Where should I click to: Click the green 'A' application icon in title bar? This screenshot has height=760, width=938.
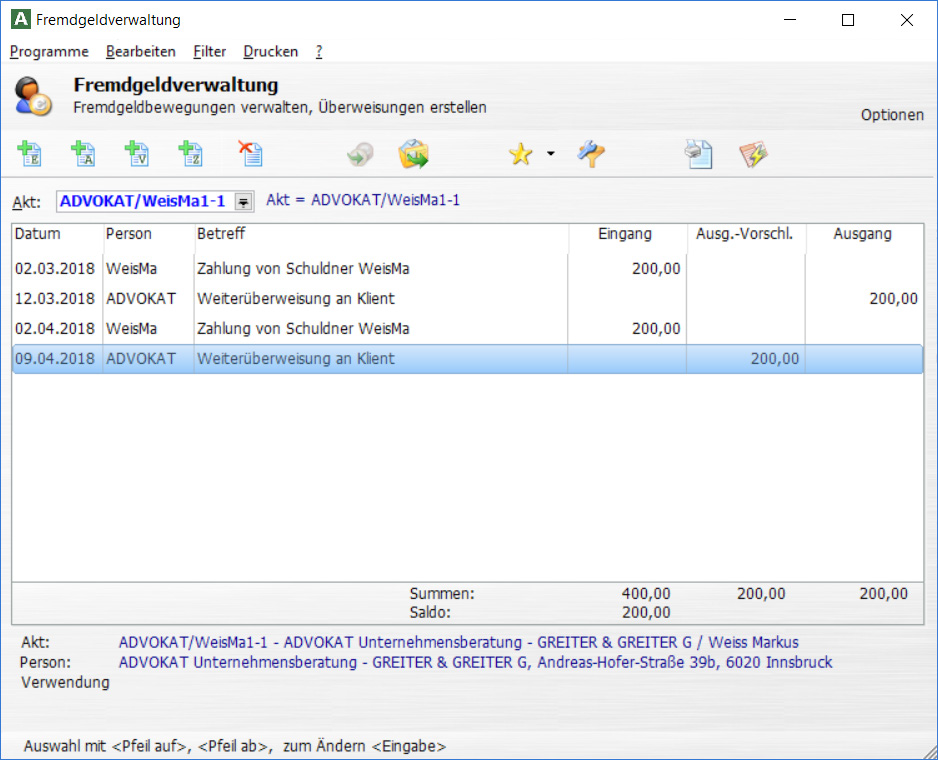click(21, 19)
